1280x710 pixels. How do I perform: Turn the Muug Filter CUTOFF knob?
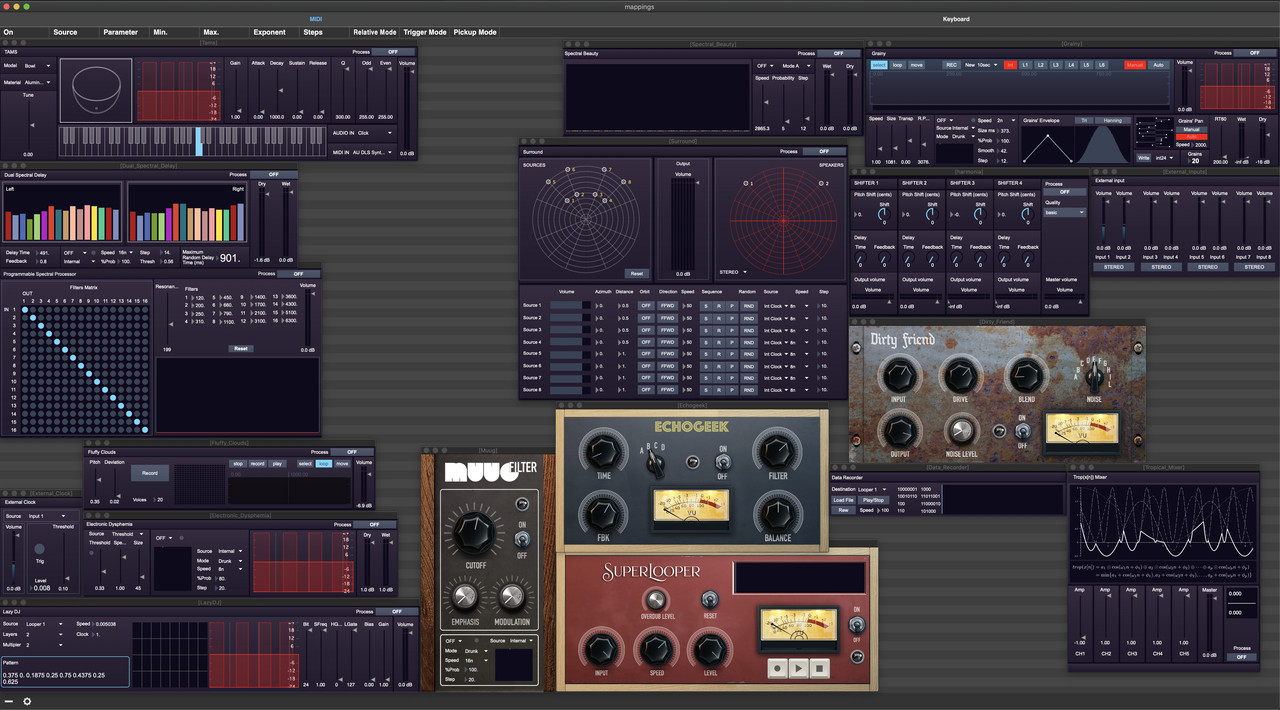[476, 533]
